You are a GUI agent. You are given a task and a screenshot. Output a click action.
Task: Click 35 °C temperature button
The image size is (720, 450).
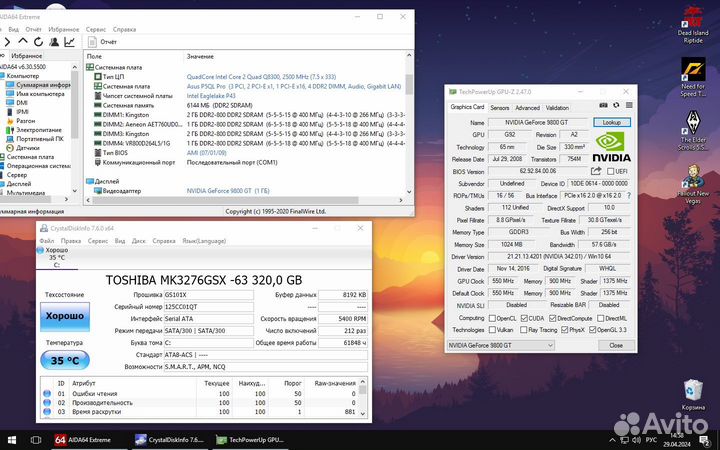click(65, 360)
